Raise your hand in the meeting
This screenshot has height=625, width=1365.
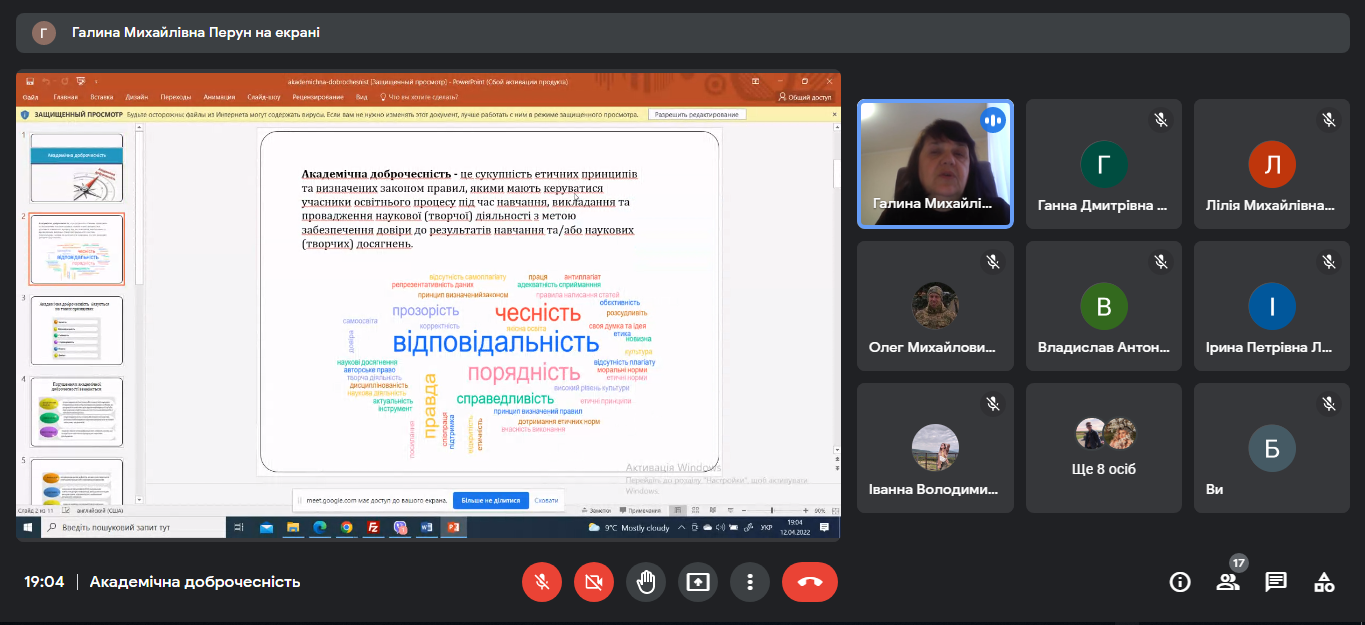pyautogui.click(x=646, y=582)
